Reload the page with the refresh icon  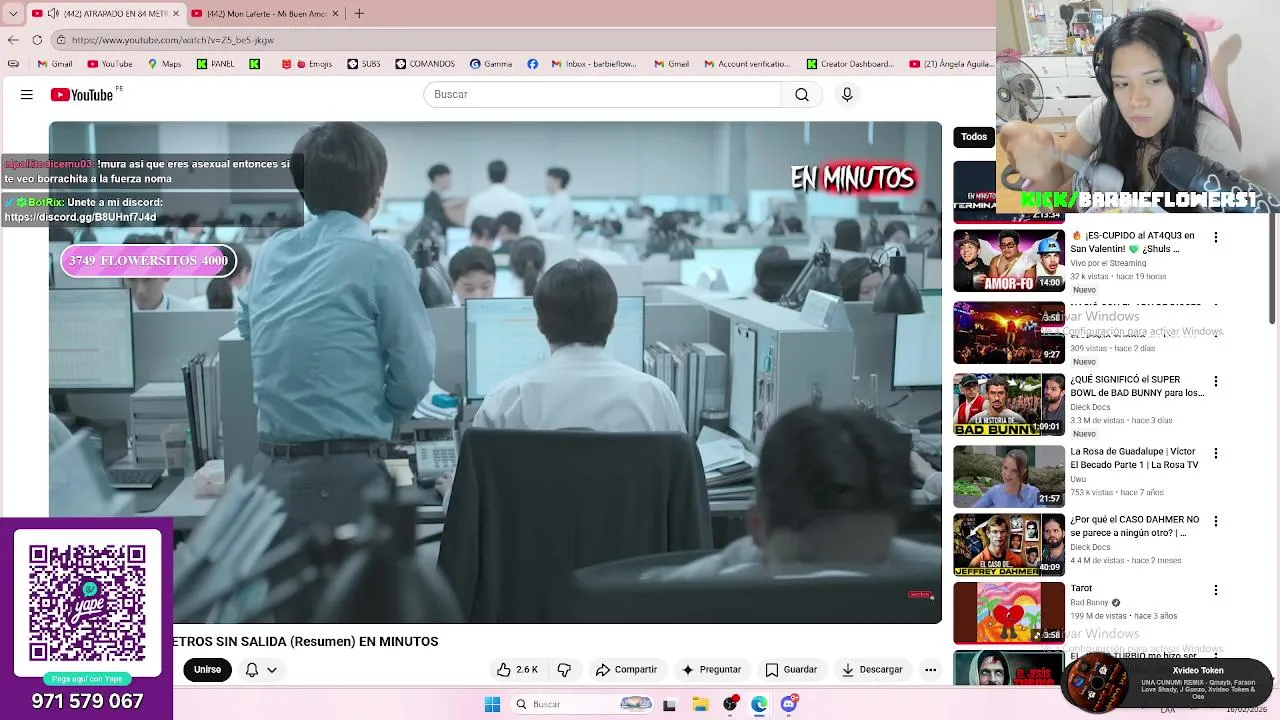[x=37, y=40]
